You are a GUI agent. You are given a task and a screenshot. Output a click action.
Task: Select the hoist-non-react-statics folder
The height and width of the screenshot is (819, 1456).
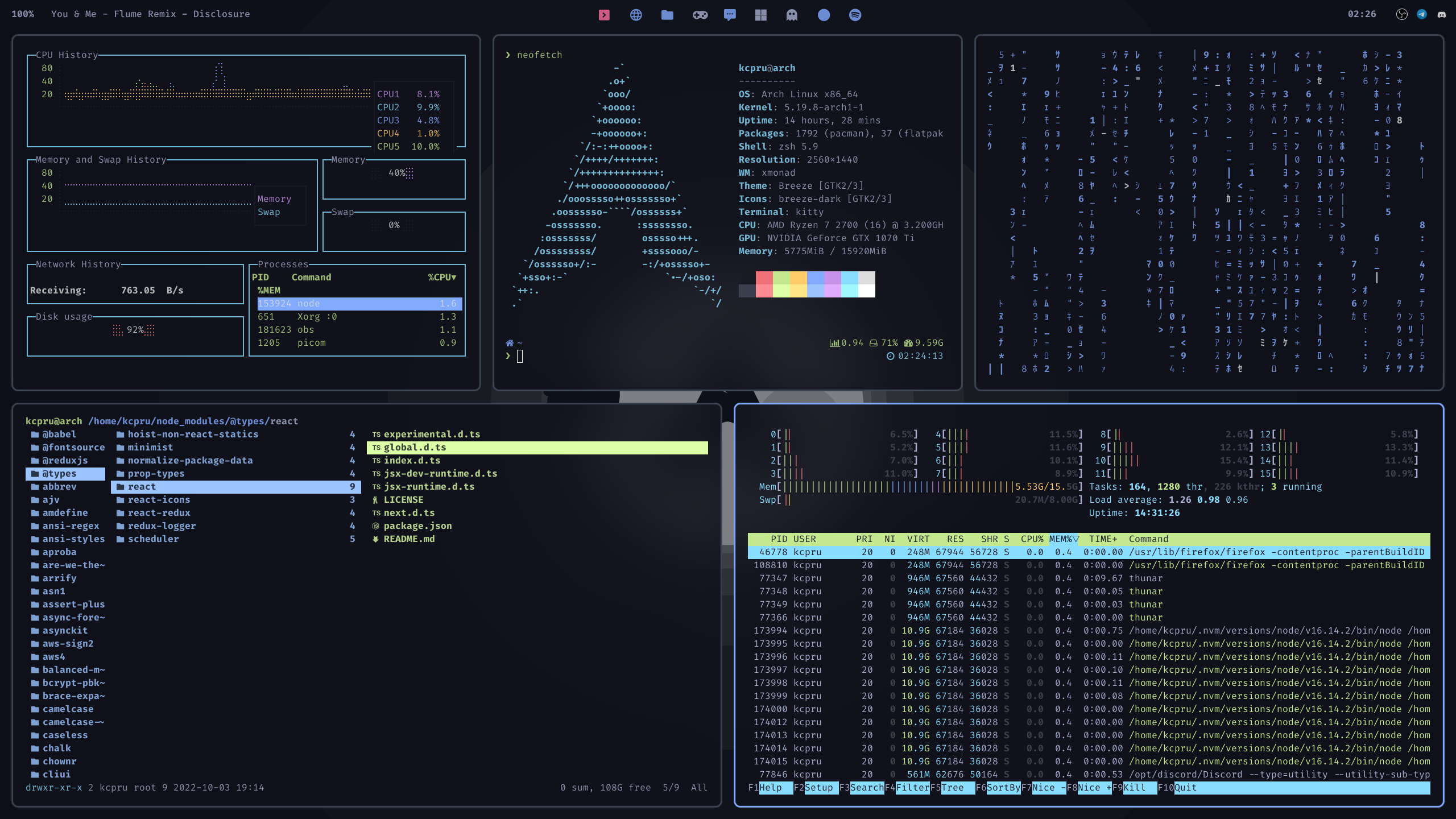click(193, 435)
